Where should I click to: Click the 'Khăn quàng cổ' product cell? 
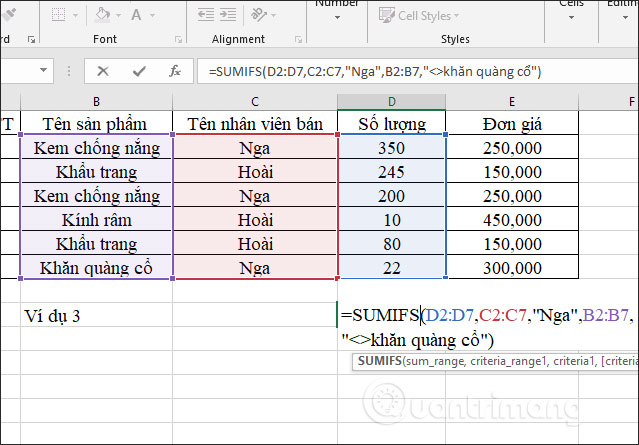[97, 268]
